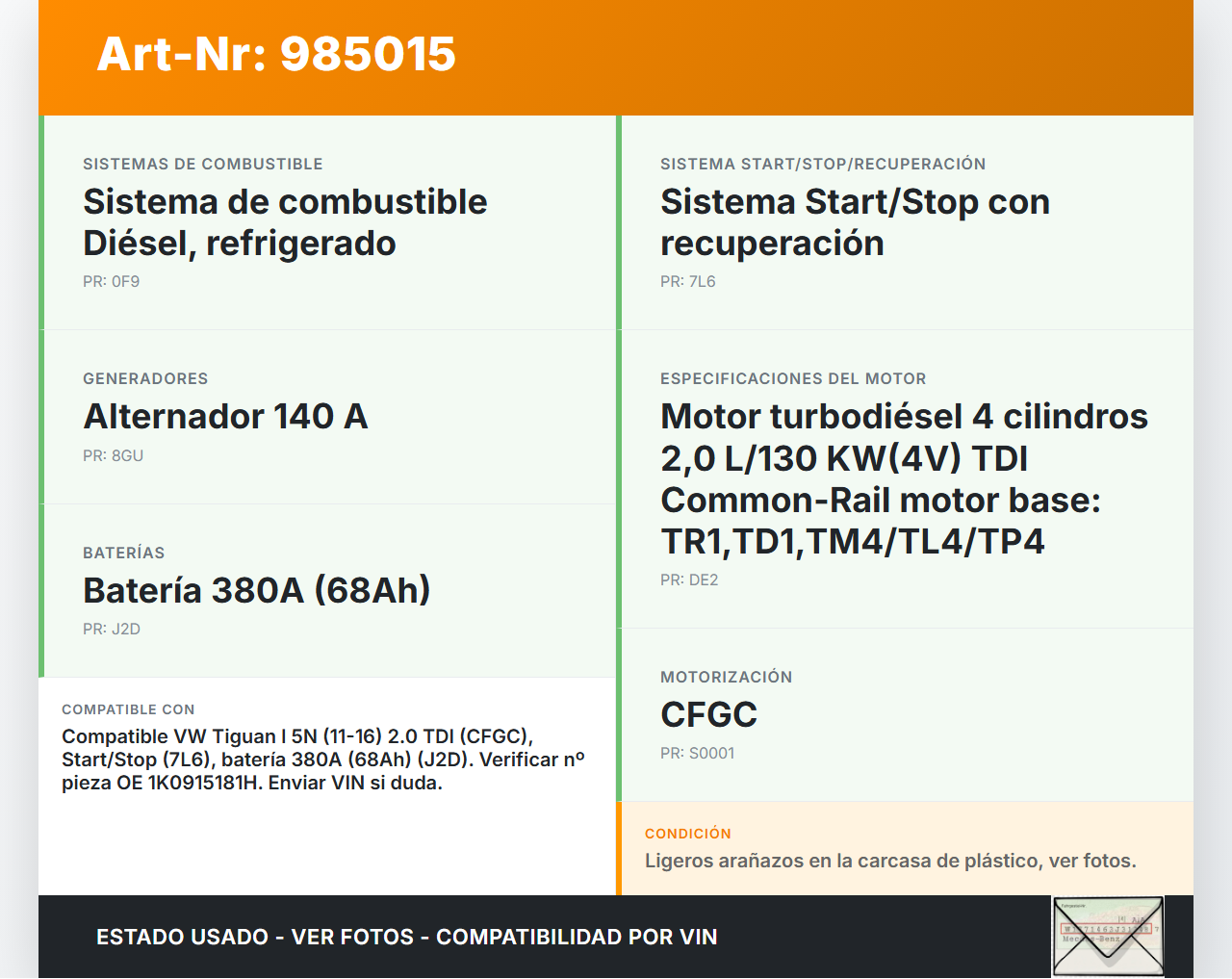Click the SISTEMA START/STOP/RECUPERACIÓN label
Screen dimensions: 1232x979
point(823,165)
